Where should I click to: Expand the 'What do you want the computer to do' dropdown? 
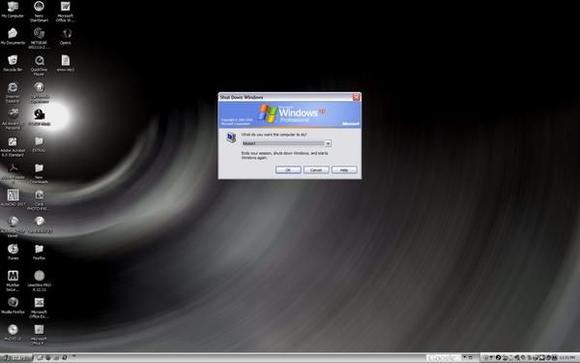[x=328, y=143]
